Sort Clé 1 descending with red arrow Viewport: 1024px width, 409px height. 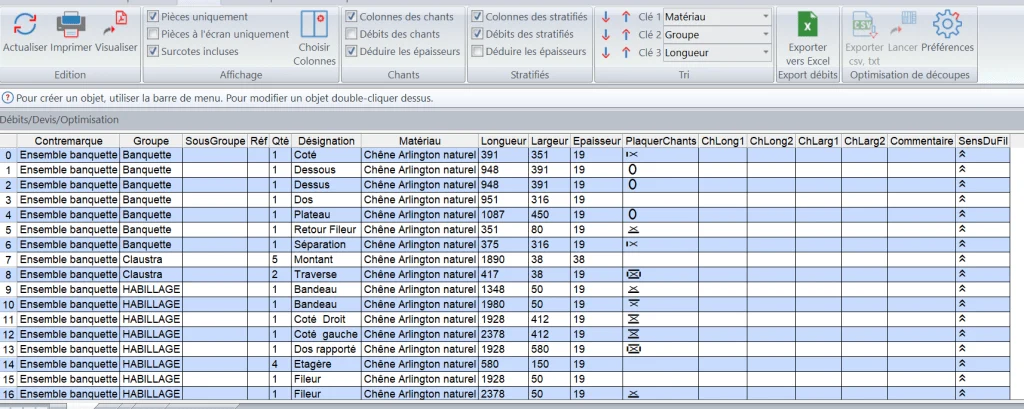(x=606, y=17)
